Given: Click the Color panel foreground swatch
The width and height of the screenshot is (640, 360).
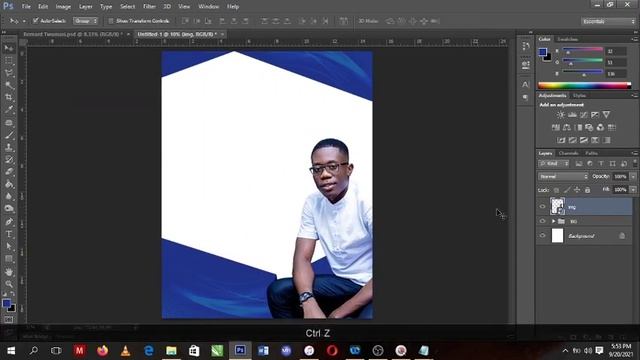Looking at the screenshot, I should 542,52.
